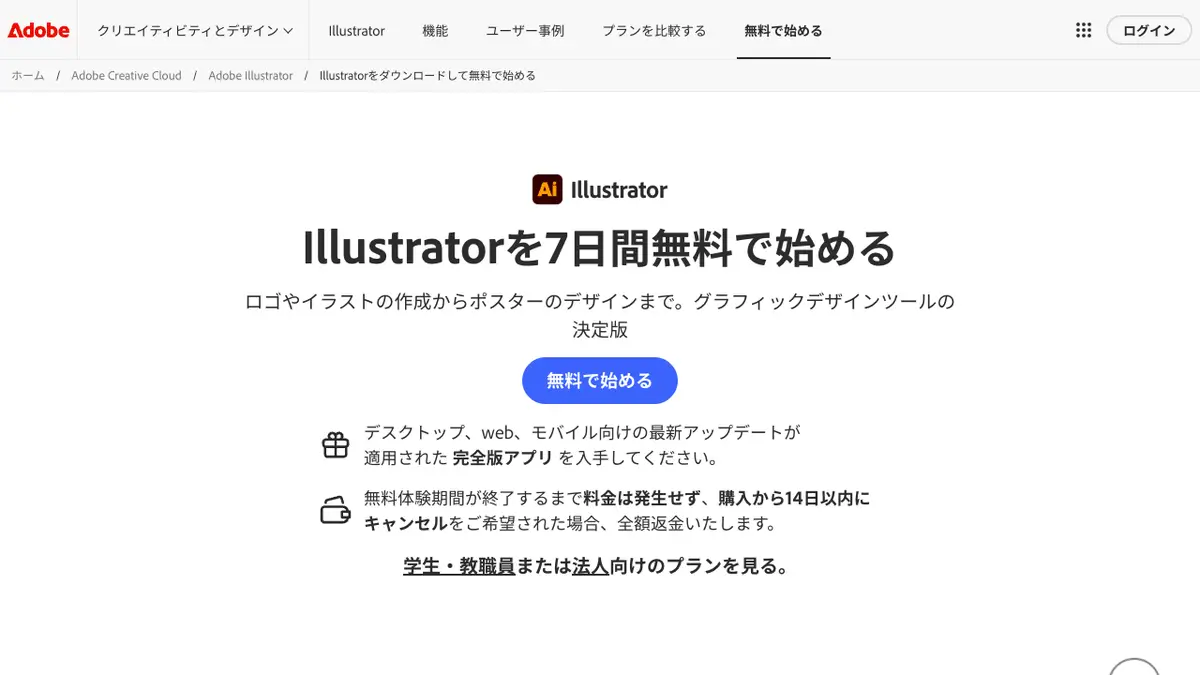Open Adobe Illustrator breadcrumb link
The width and height of the screenshot is (1200, 675).
tap(251, 76)
